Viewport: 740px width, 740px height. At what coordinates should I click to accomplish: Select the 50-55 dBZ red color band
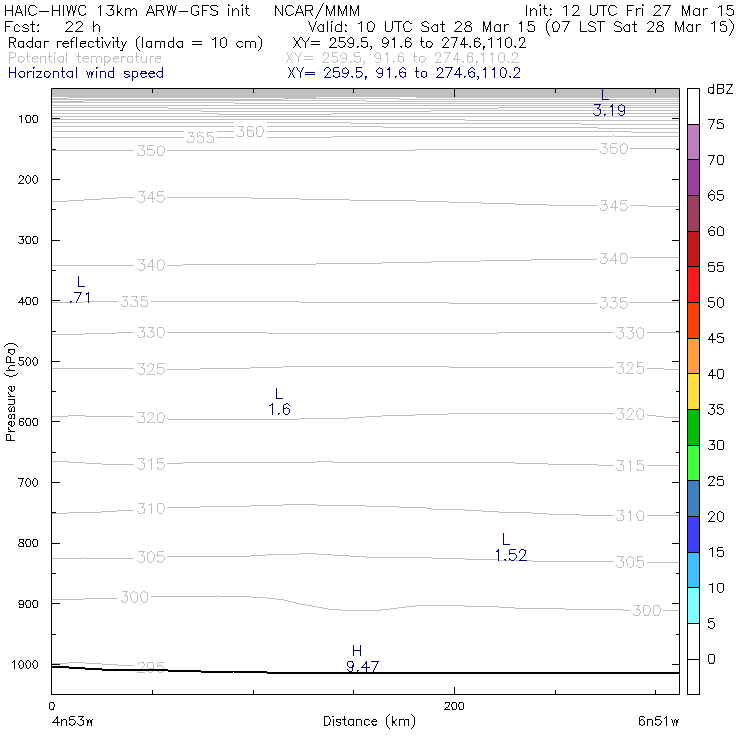[693, 285]
